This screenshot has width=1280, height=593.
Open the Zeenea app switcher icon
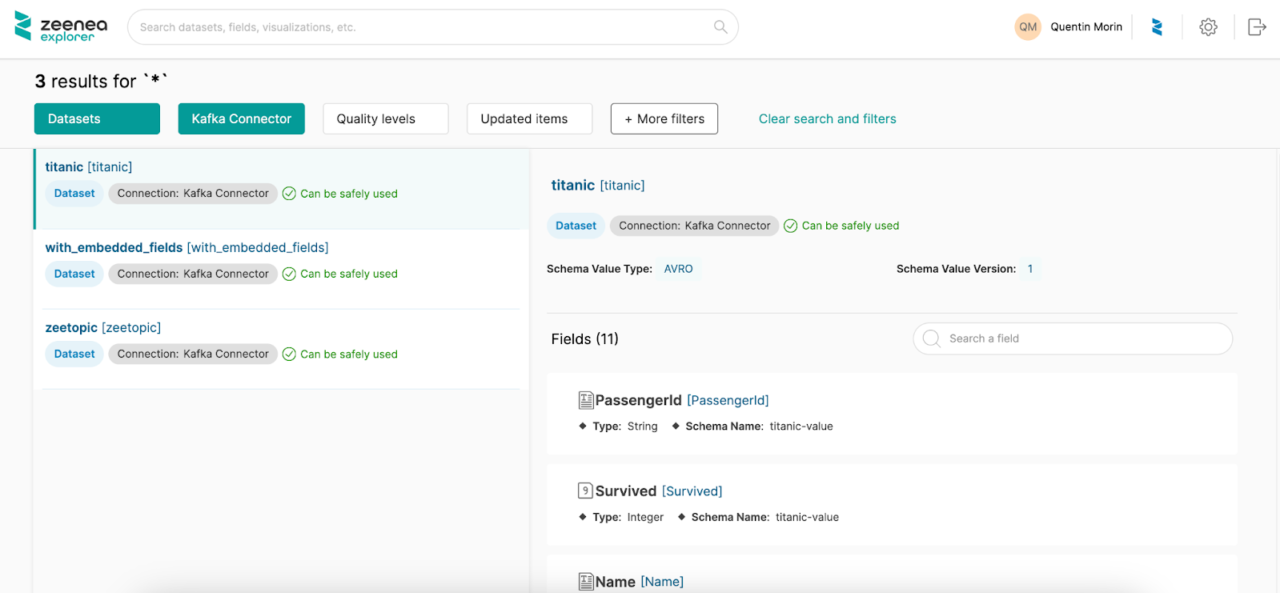pyautogui.click(x=1157, y=27)
